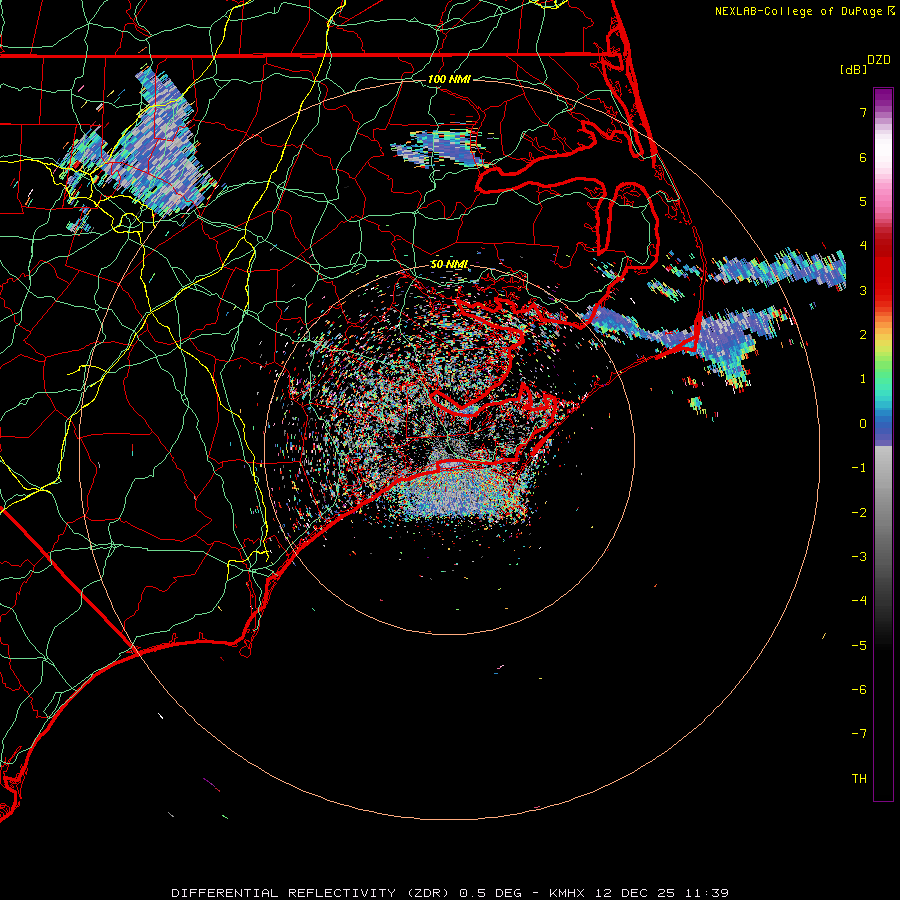Screen dimensions: 900x900
Task: Click the "-6" scale value
Action: coord(859,690)
